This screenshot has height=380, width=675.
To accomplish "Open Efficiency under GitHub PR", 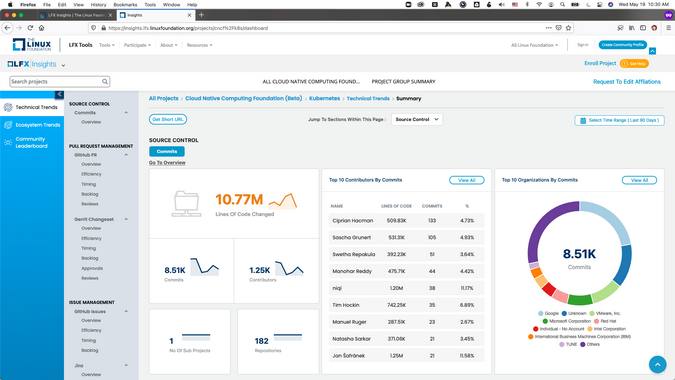I will coord(91,174).
